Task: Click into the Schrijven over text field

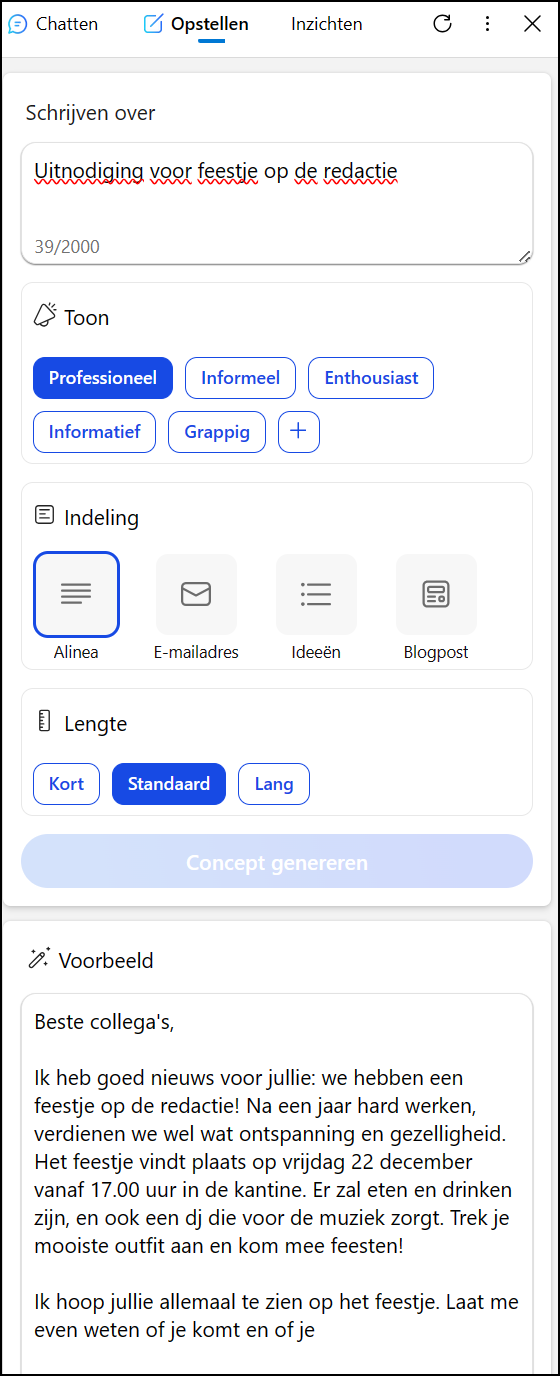Action: click(277, 204)
